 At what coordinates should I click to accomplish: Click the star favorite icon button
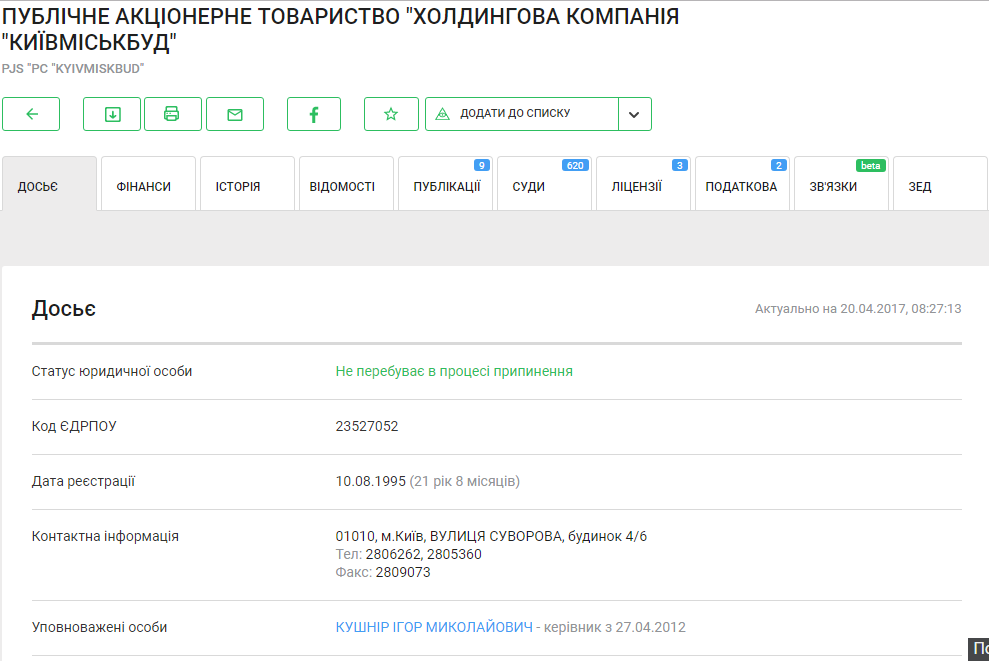click(391, 114)
